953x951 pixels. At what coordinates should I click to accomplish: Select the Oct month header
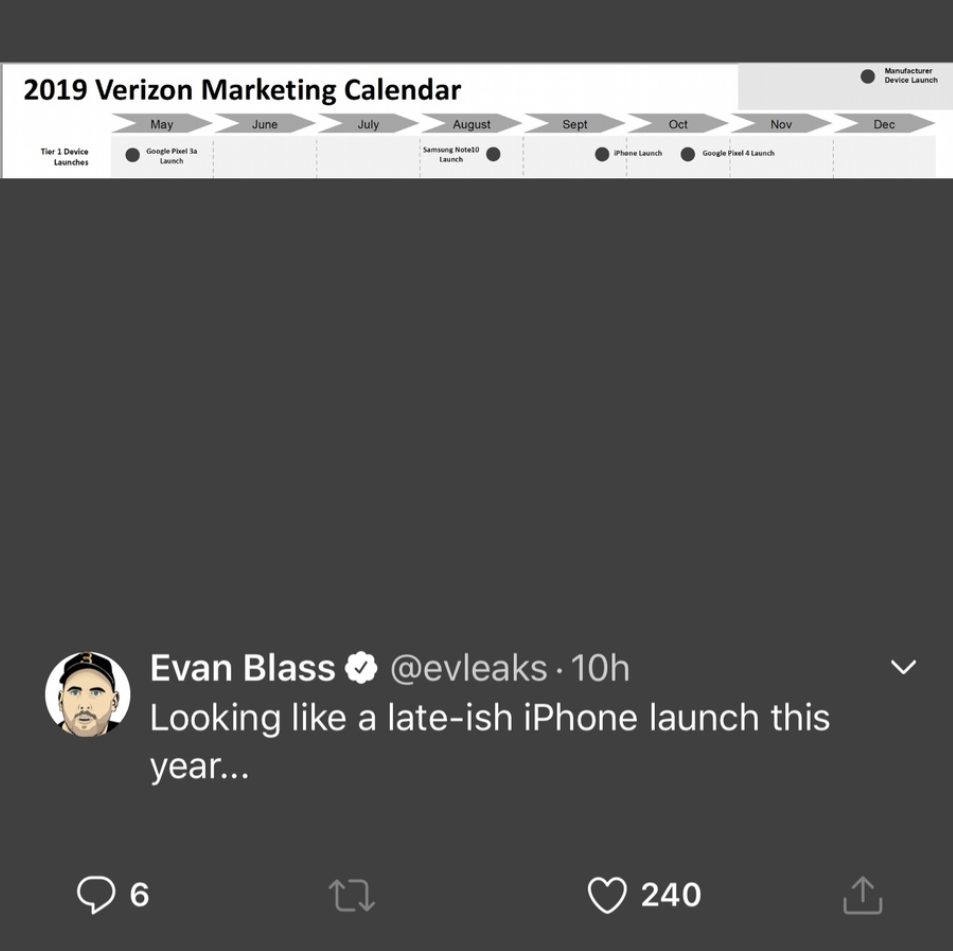(x=677, y=124)
